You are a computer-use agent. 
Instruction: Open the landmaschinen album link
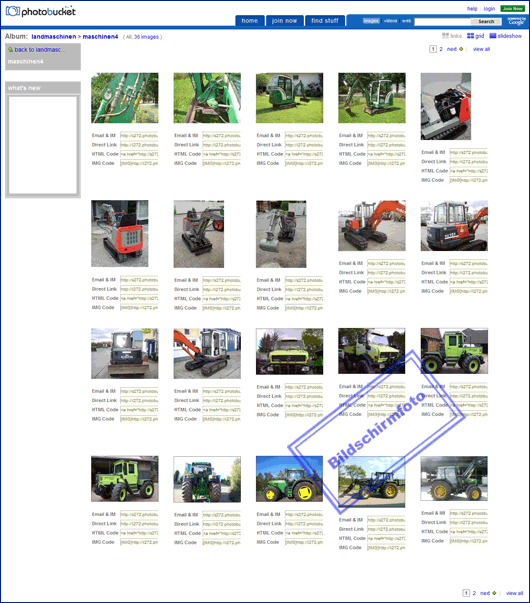click(x=54, y=37)
